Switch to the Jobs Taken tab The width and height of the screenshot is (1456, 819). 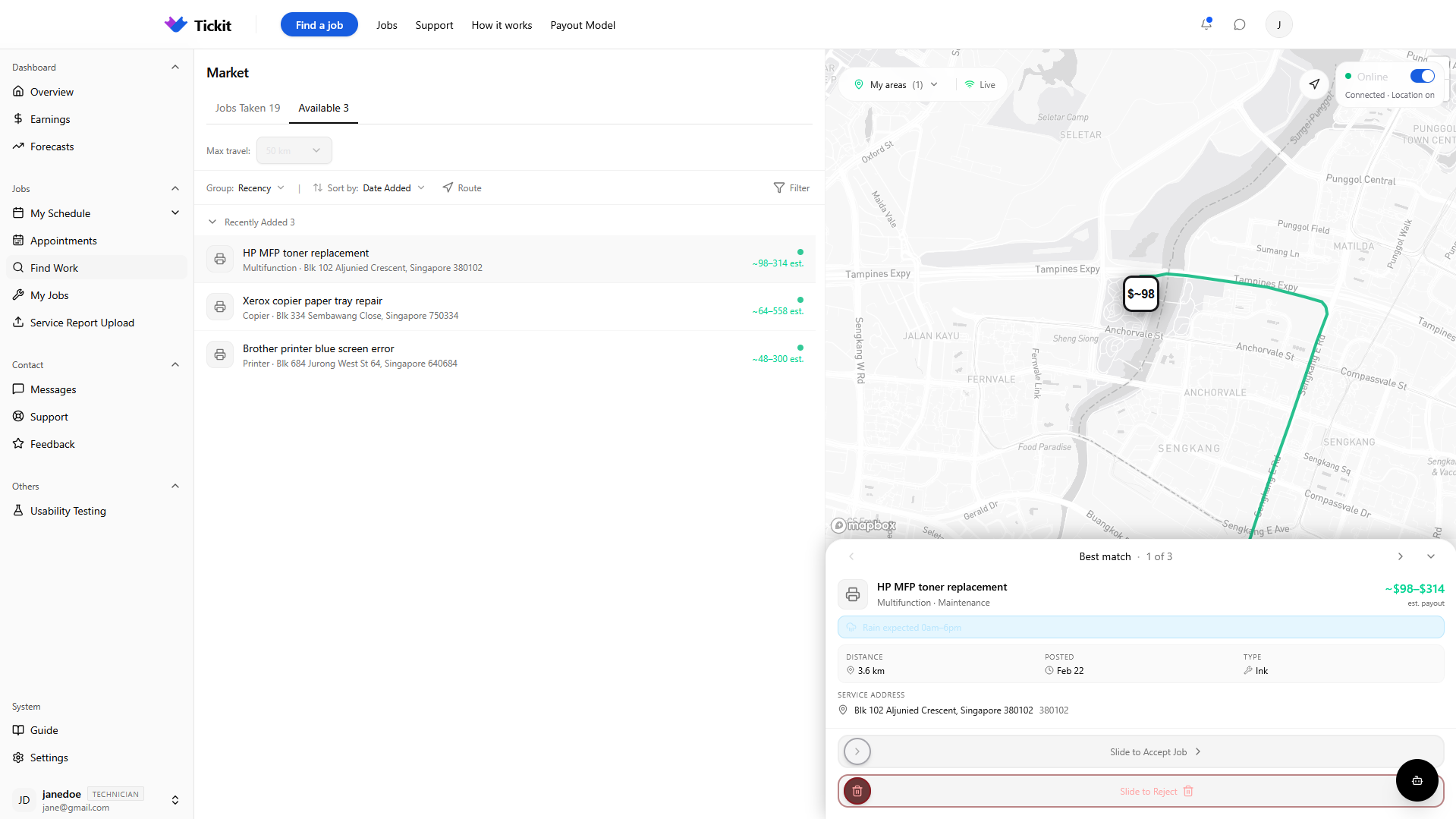[x=247, y=108]
